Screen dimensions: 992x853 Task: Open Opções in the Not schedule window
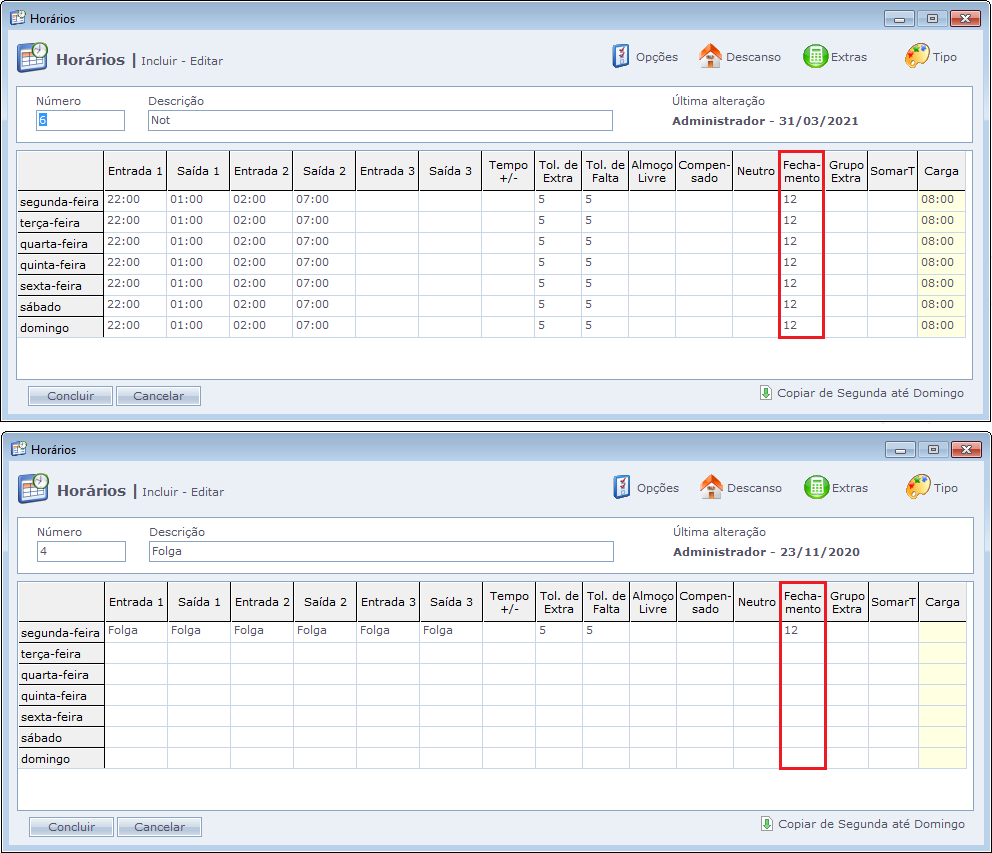coord(645,57)
